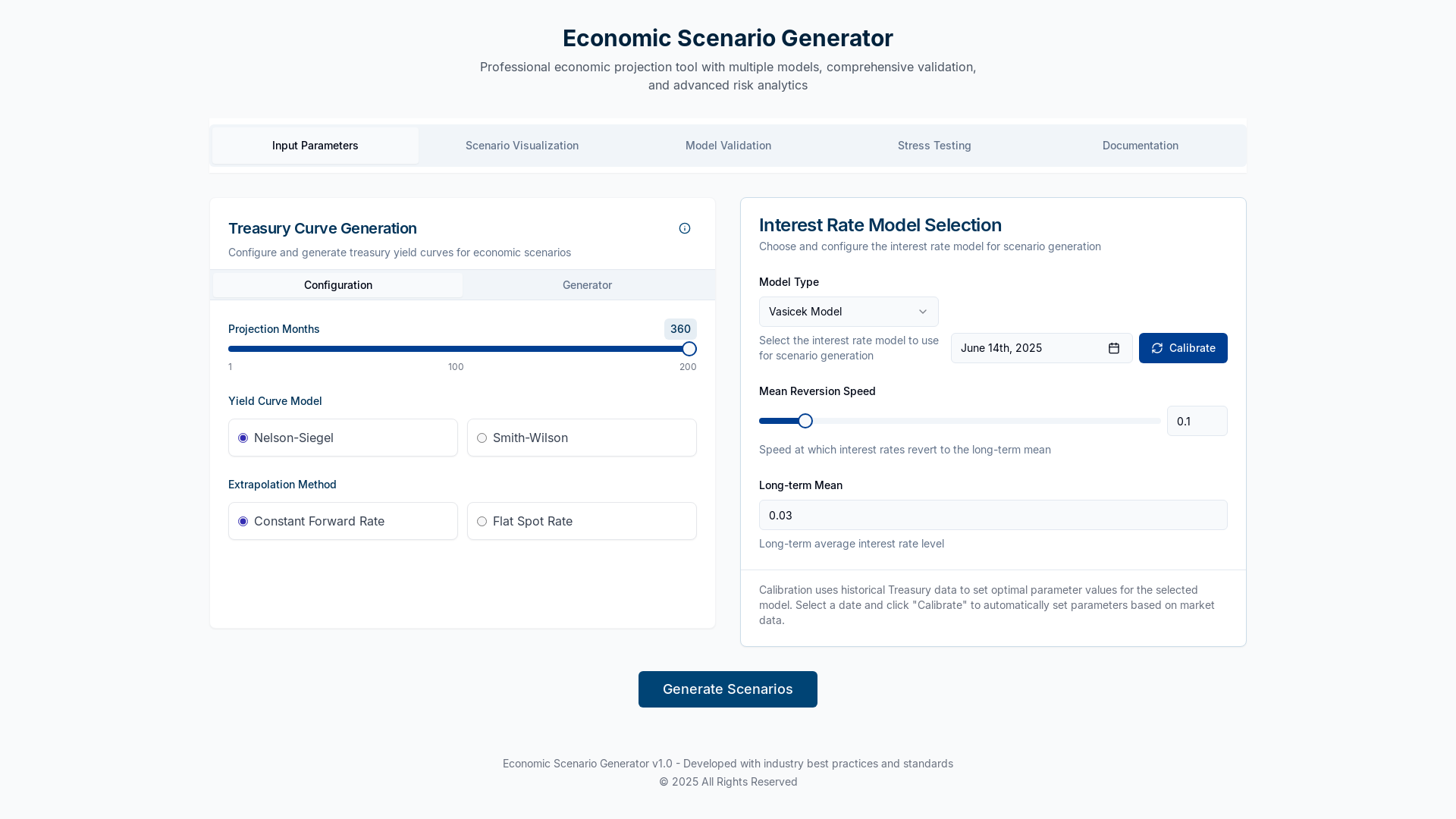Click the Projection Months slider handle
This screenshot has width=1456, height=819.
[x=689, y=349]
